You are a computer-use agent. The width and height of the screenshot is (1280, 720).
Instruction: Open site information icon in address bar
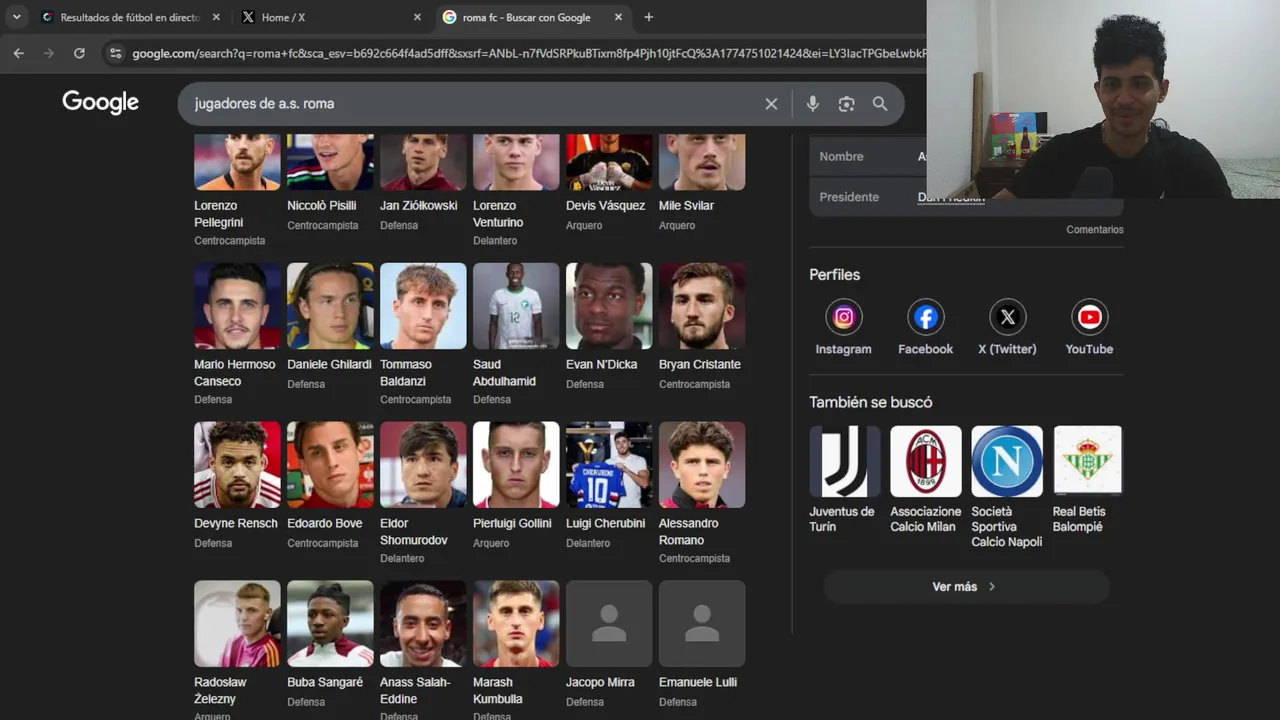115,53
